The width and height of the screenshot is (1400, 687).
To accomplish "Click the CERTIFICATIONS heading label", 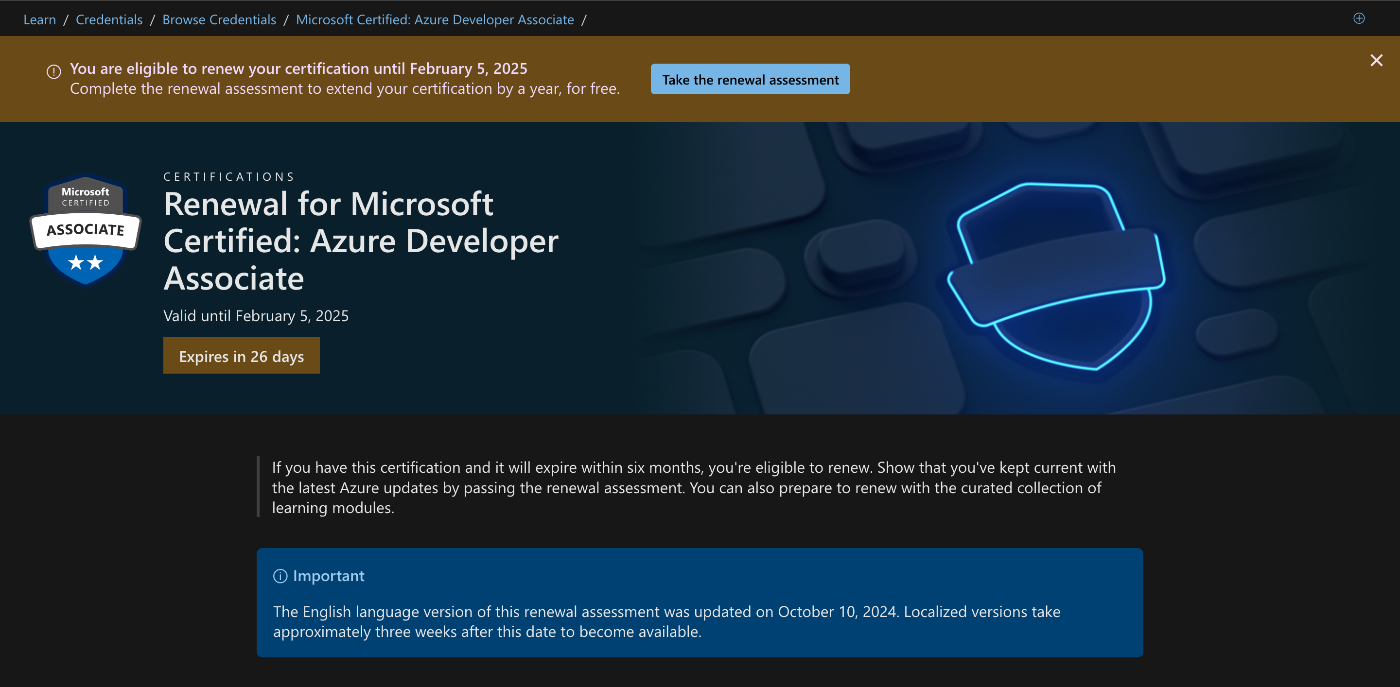I will 229,177.
